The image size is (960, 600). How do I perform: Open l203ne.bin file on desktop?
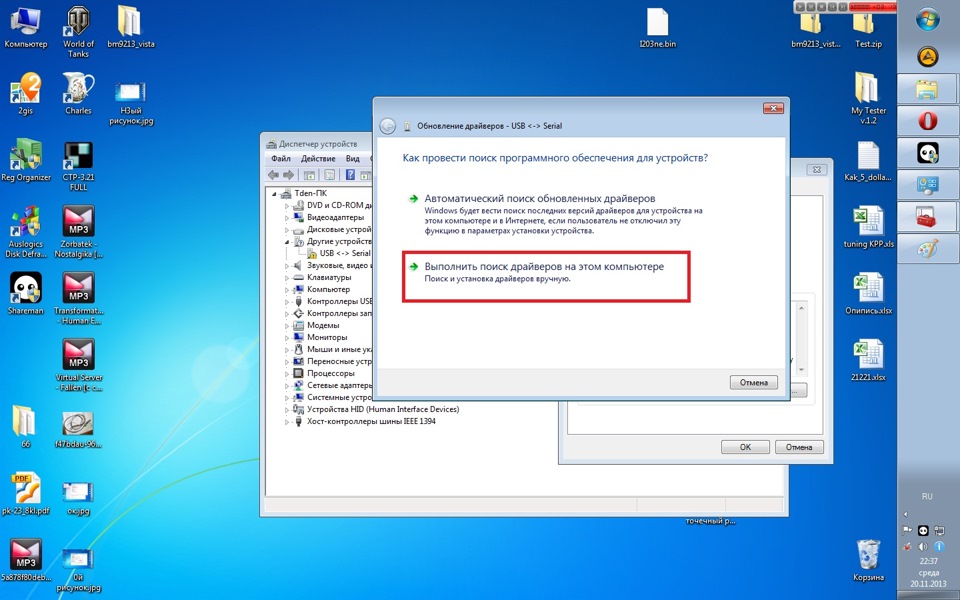[x=658, y=28]
